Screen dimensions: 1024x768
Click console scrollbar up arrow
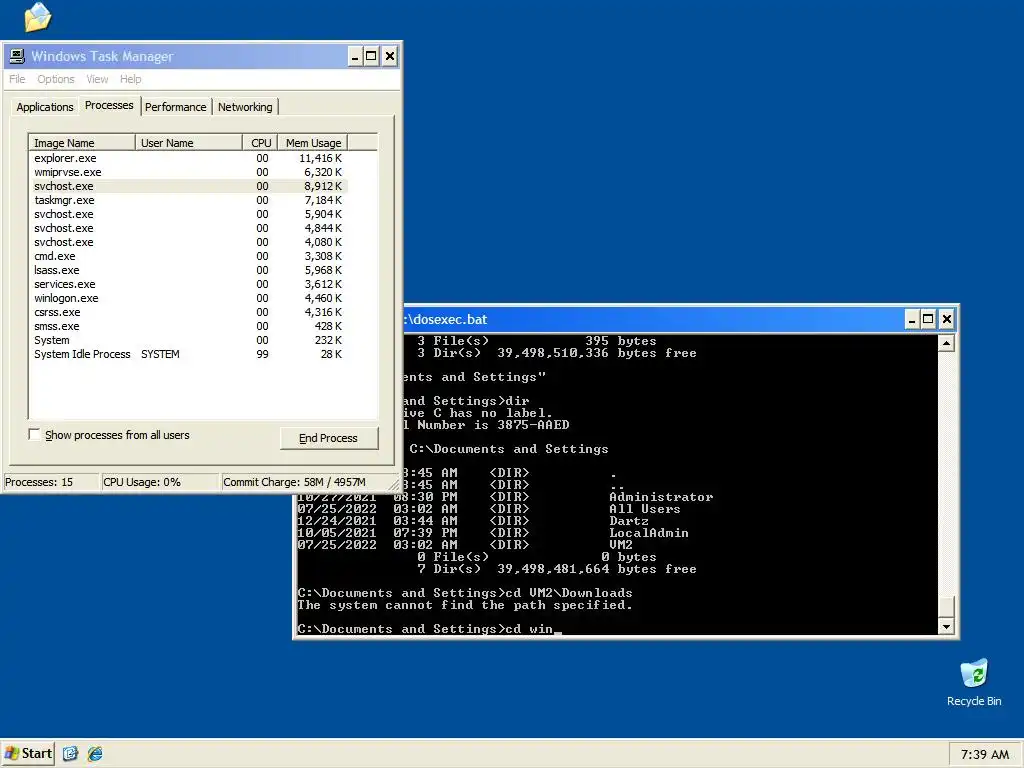946,343
